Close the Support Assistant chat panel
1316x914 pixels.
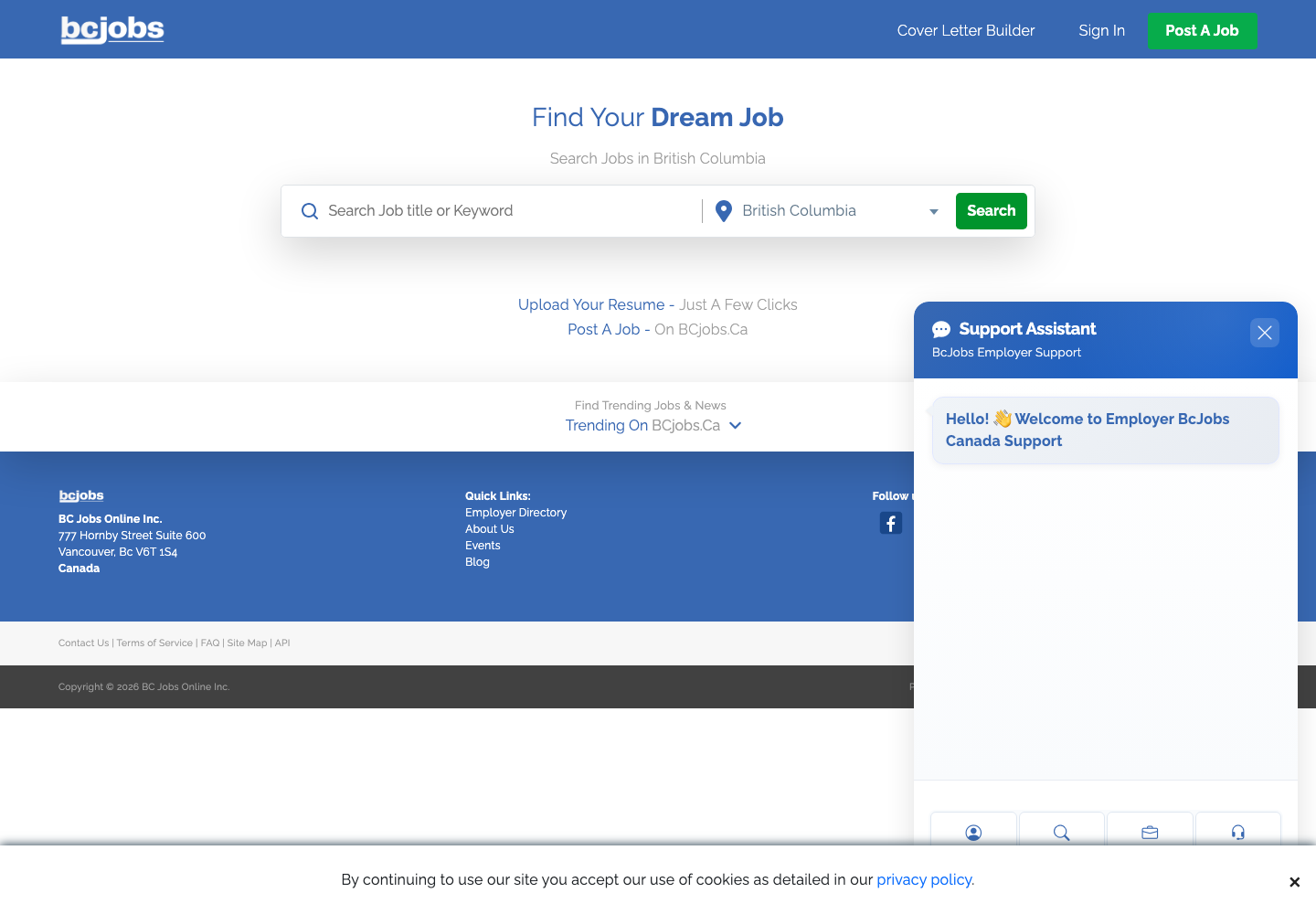coord(1264,333)
